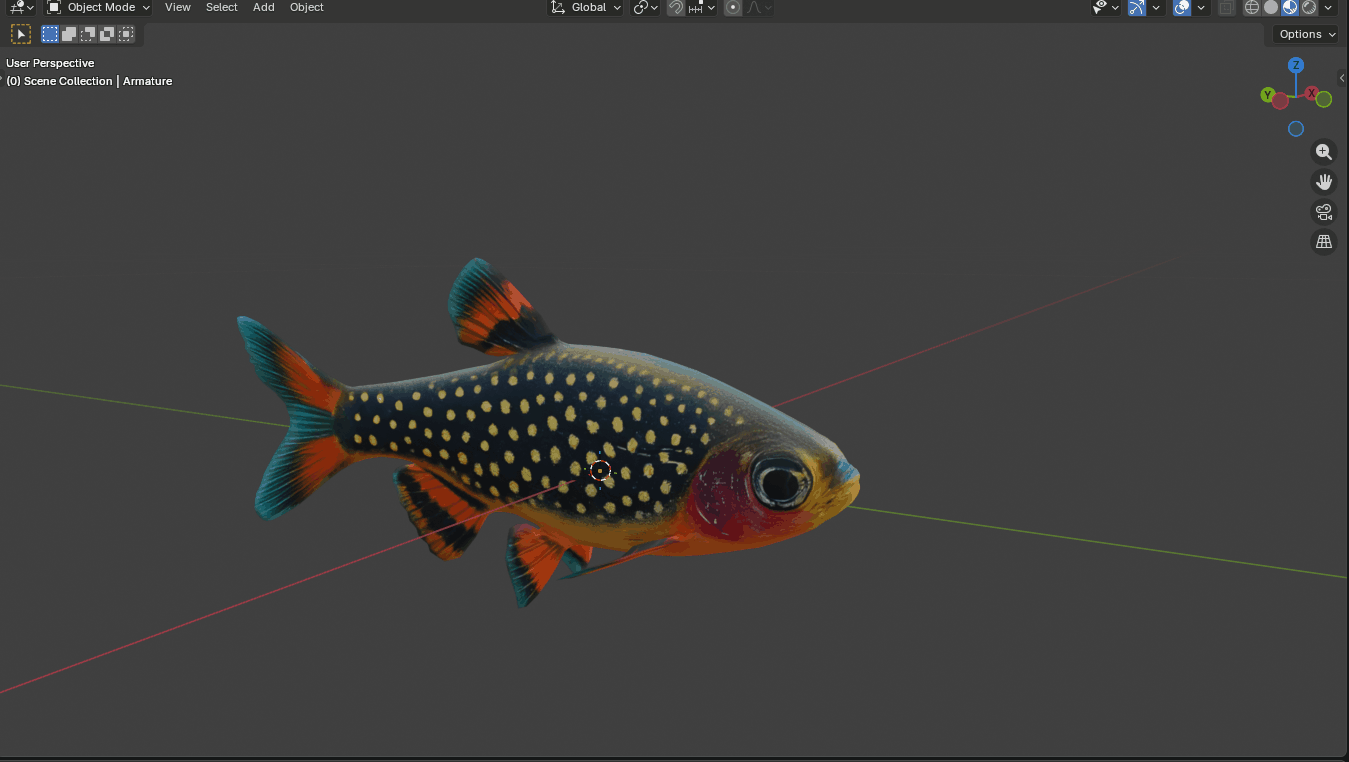The width and height of the screenshot is (1349, 762).
Task: Open the View menu
Action: (x=178, y=7)
